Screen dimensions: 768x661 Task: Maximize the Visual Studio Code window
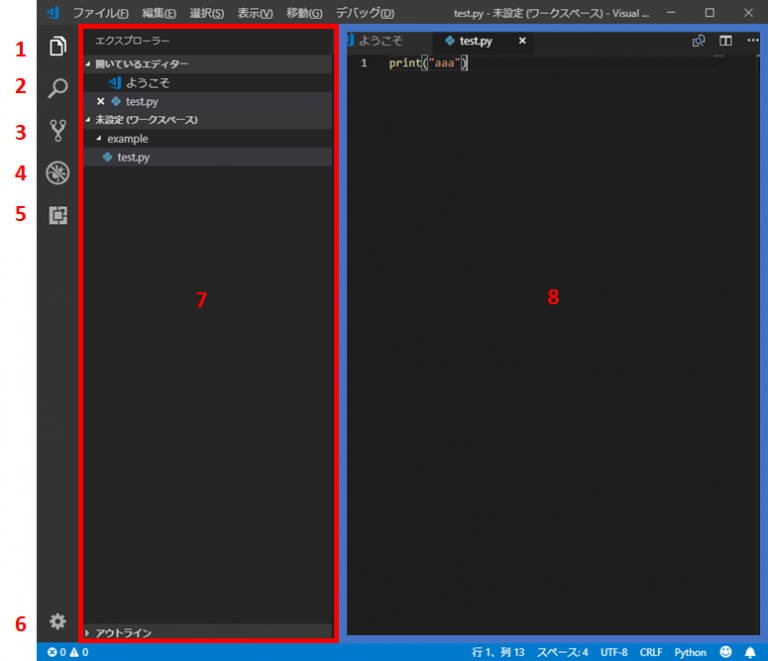[x=709, y=13]
